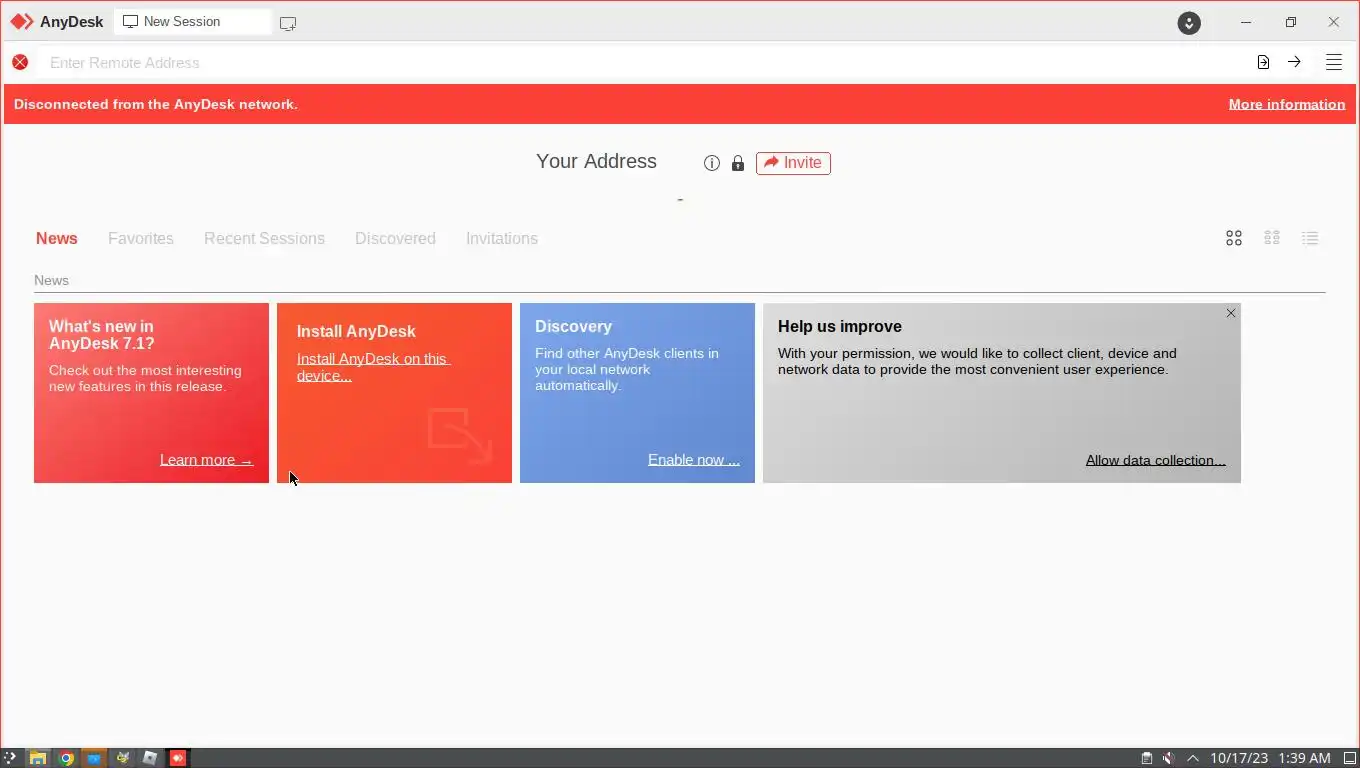Launch Google Chrome from taskbar

pos(66,758)
